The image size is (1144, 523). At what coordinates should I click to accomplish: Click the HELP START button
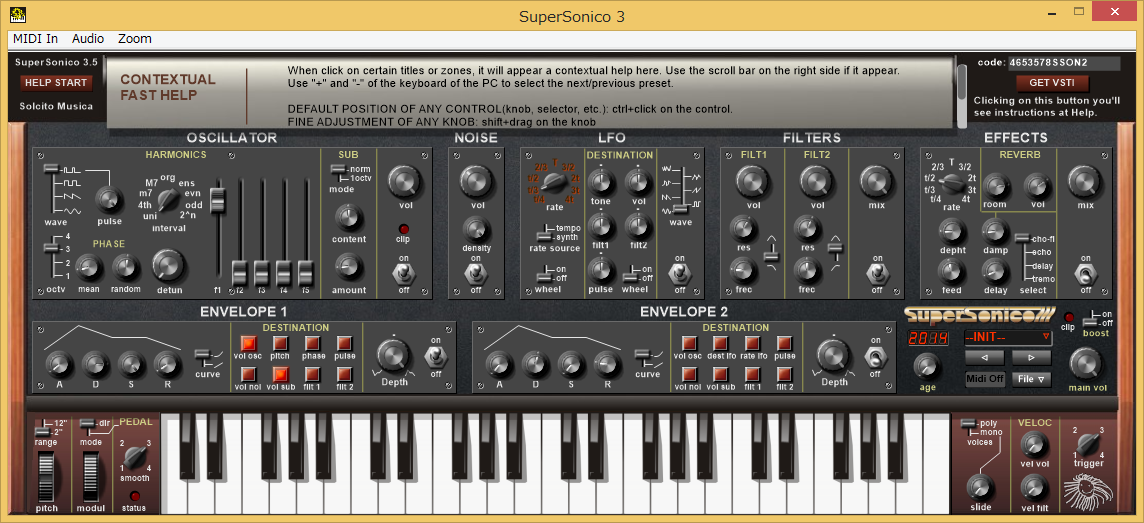[56, 82]
